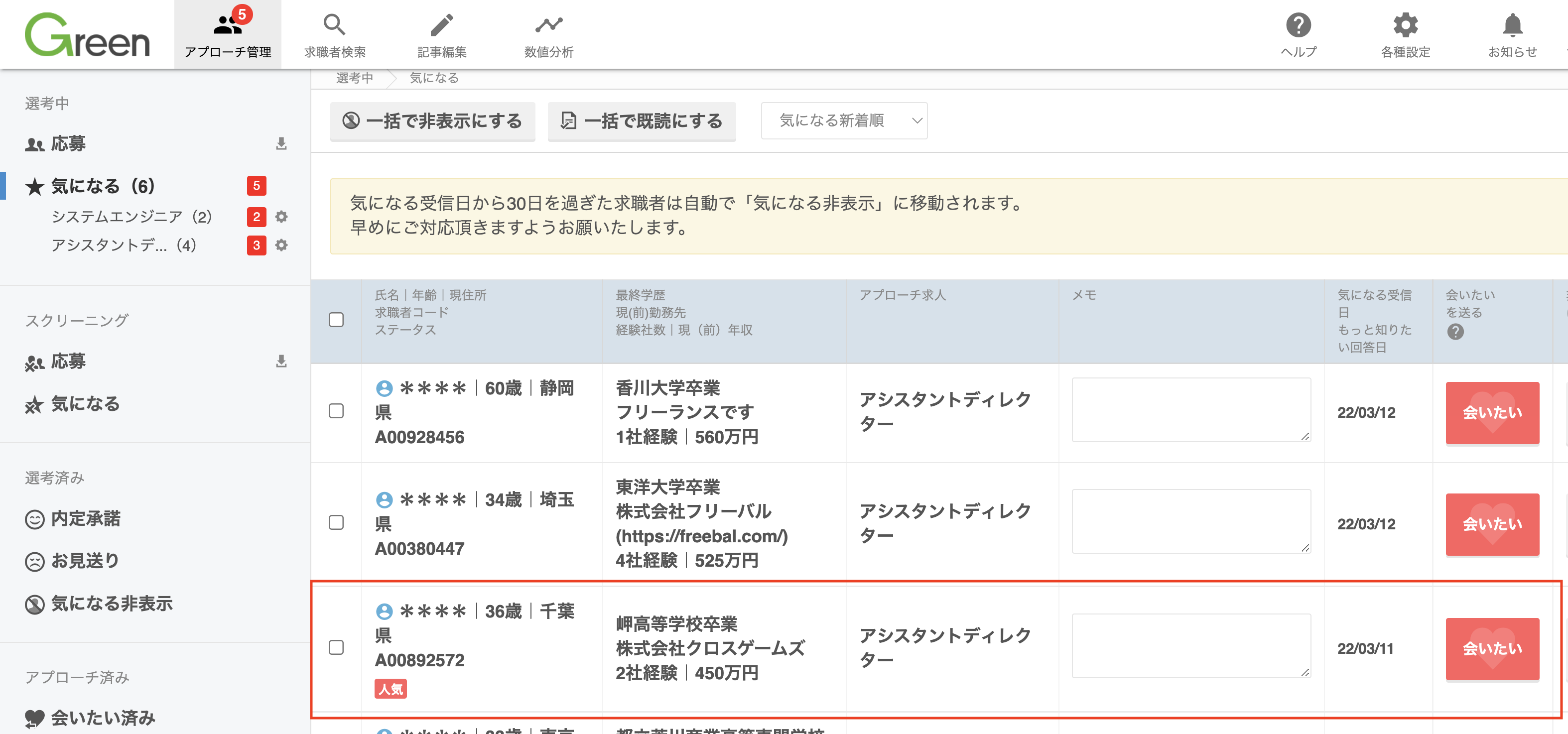Toggle the select-all checkbox in table header

coord(336,320)
